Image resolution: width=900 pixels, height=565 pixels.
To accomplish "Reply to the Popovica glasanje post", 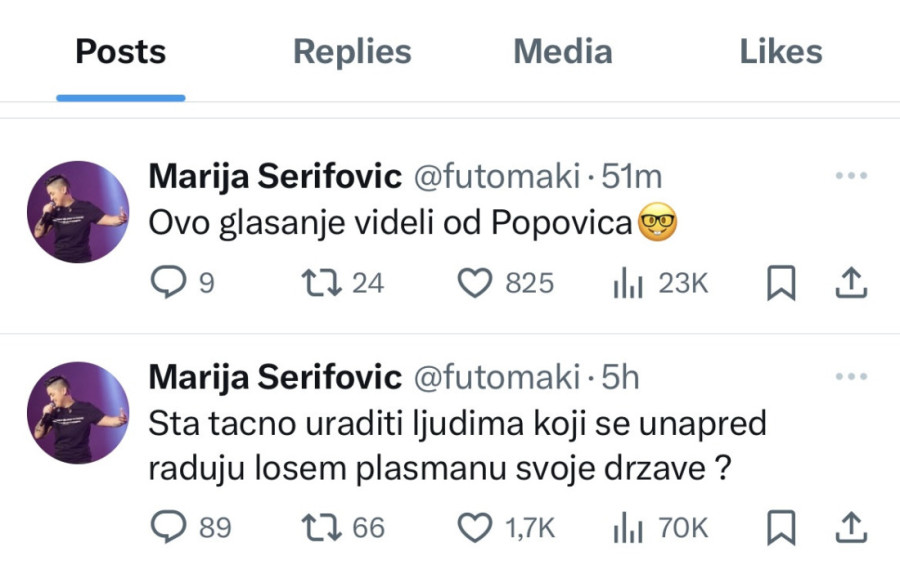I will coord(168,284).
